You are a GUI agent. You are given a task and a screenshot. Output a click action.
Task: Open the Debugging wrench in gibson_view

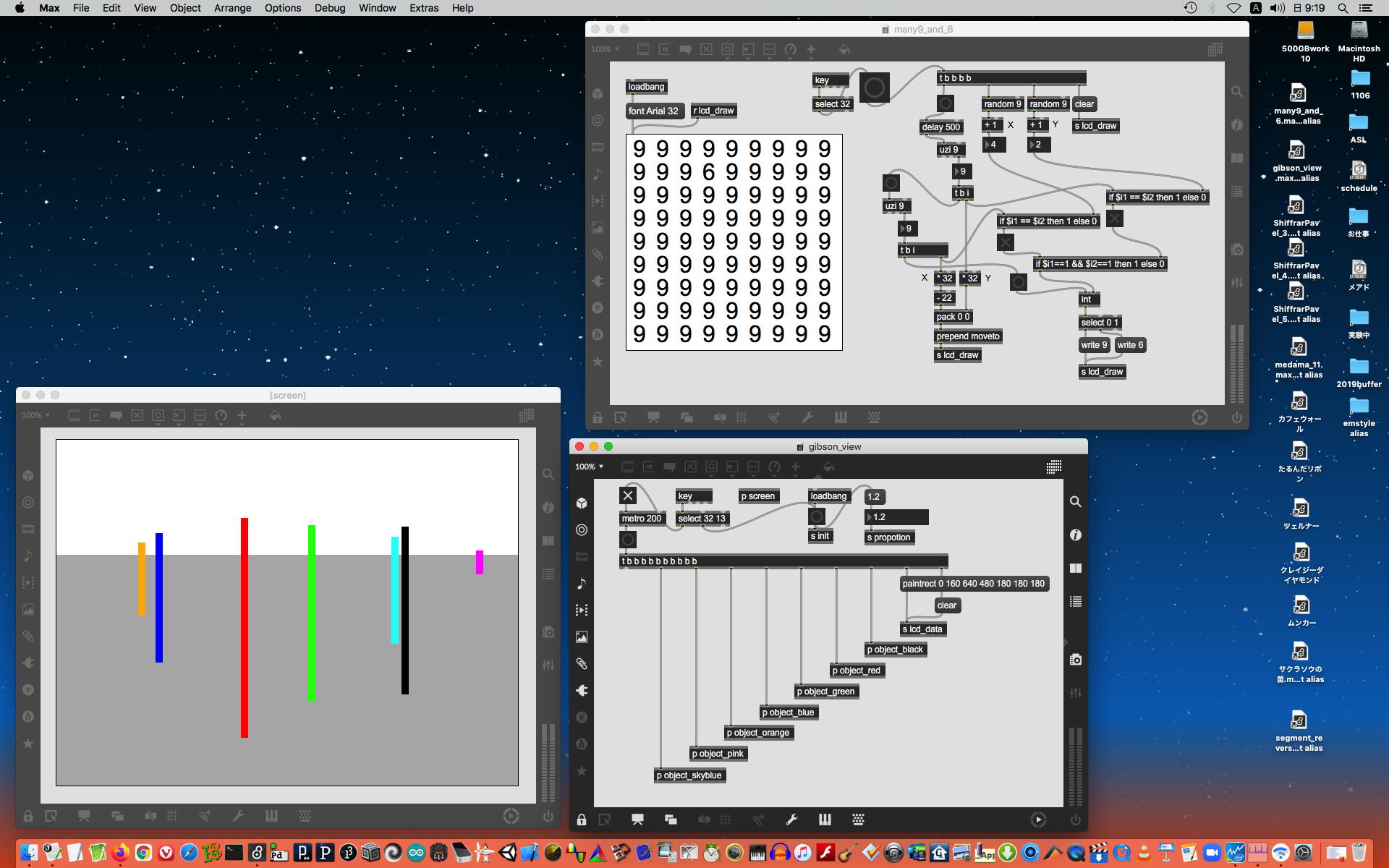791,820
